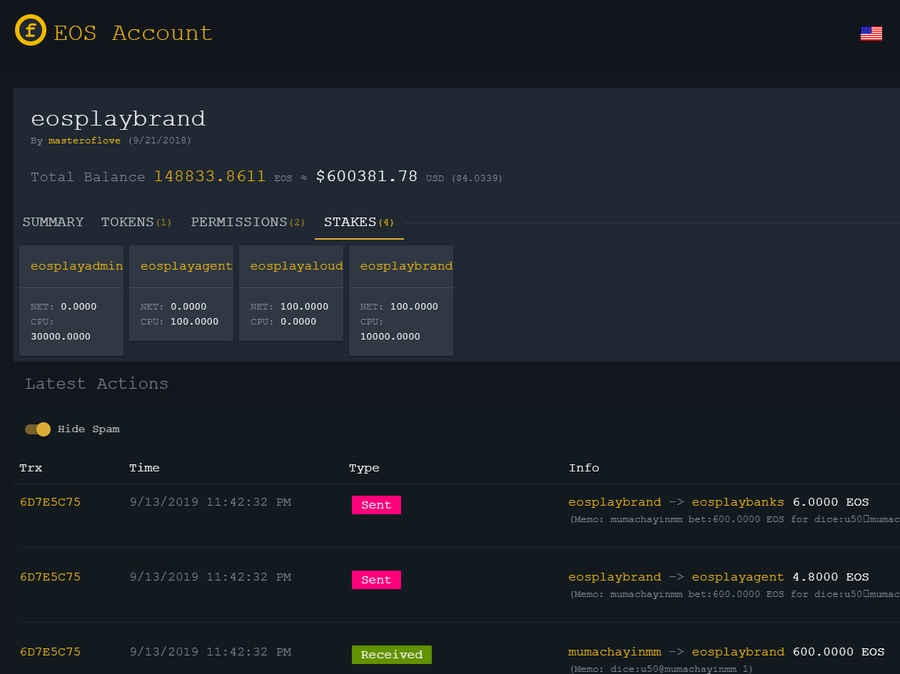Open the eosplayadmin stake card link
900x674 pixels.
point(77,266)
